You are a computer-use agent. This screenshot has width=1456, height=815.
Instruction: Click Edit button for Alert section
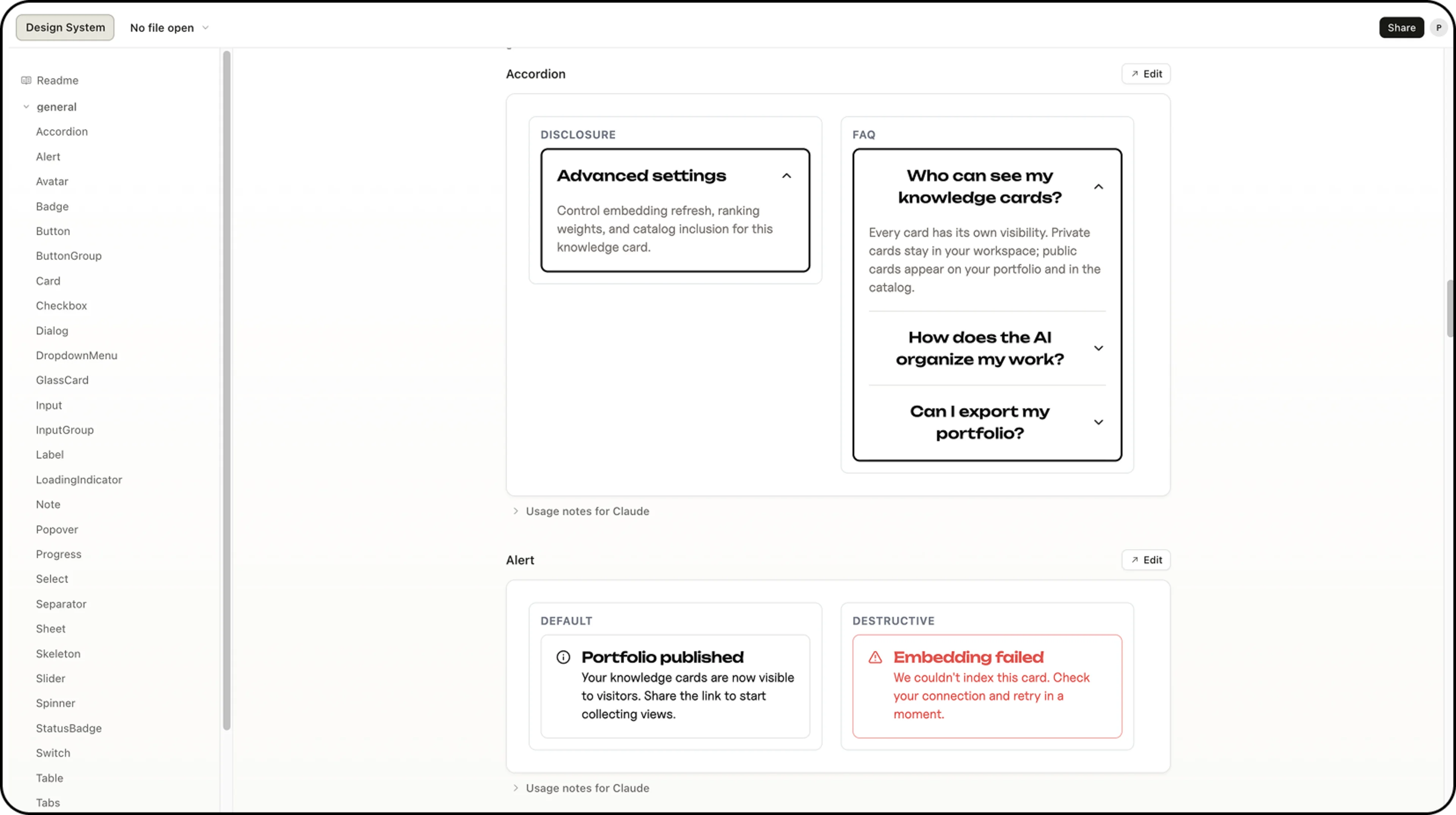click(1146, 560)
